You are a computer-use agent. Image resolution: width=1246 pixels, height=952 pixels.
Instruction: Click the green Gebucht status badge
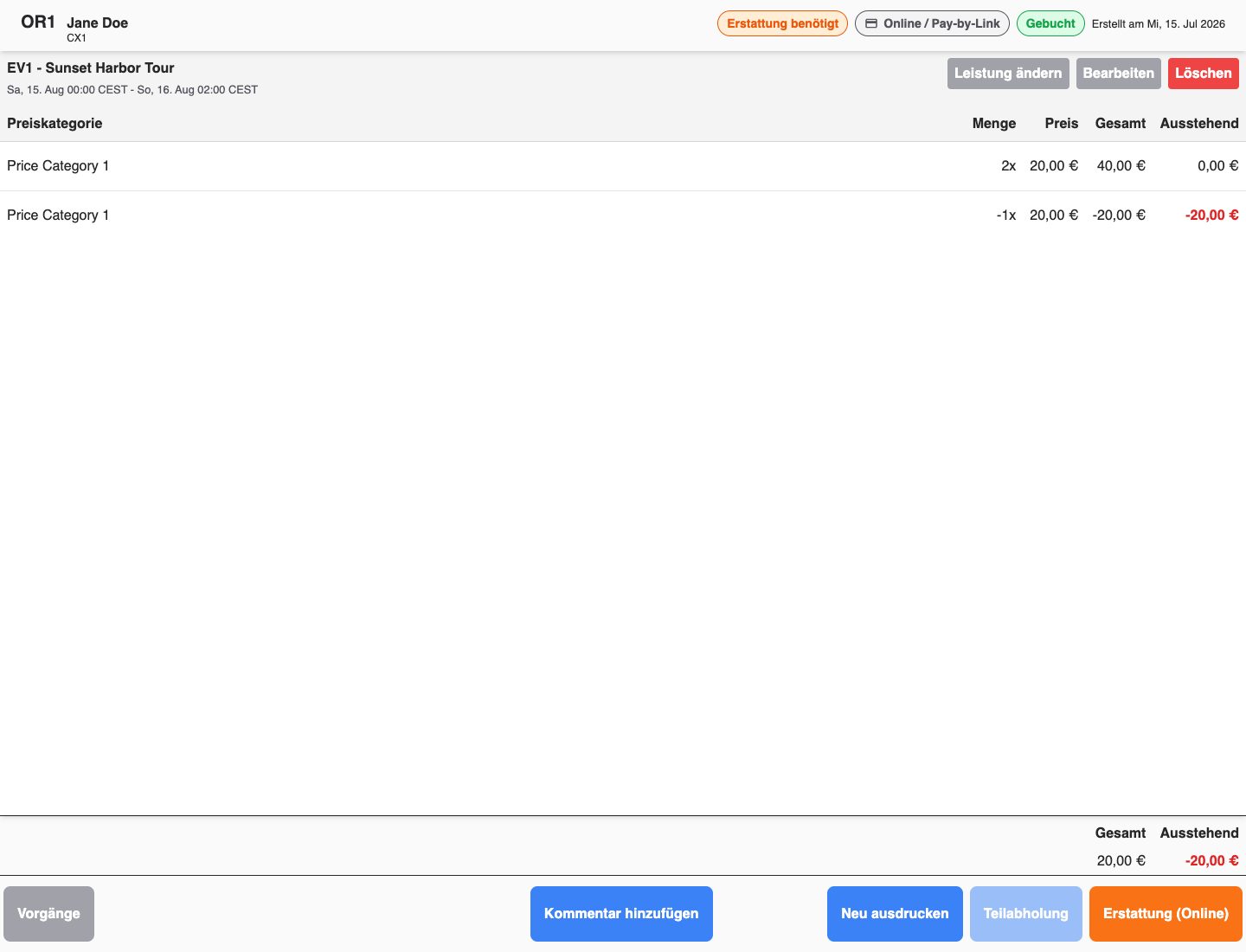pos(1050,23)
